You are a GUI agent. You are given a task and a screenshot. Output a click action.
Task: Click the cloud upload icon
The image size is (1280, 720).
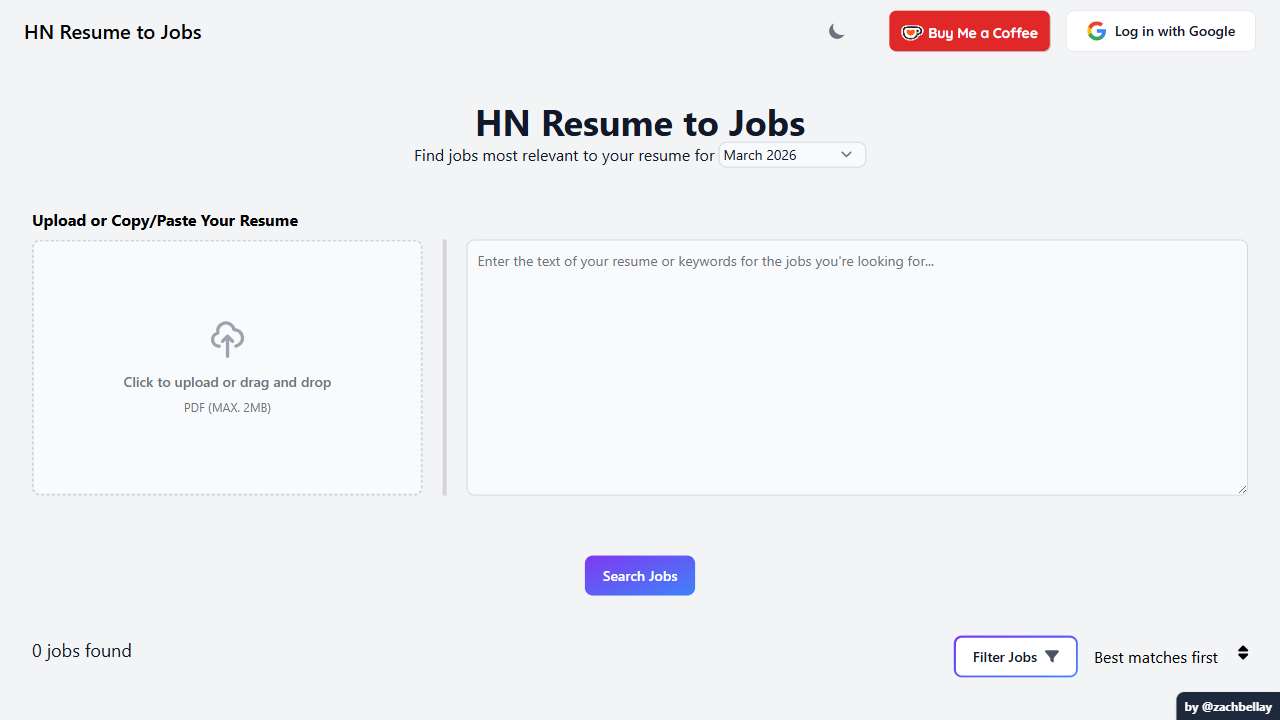coord(227,338)
